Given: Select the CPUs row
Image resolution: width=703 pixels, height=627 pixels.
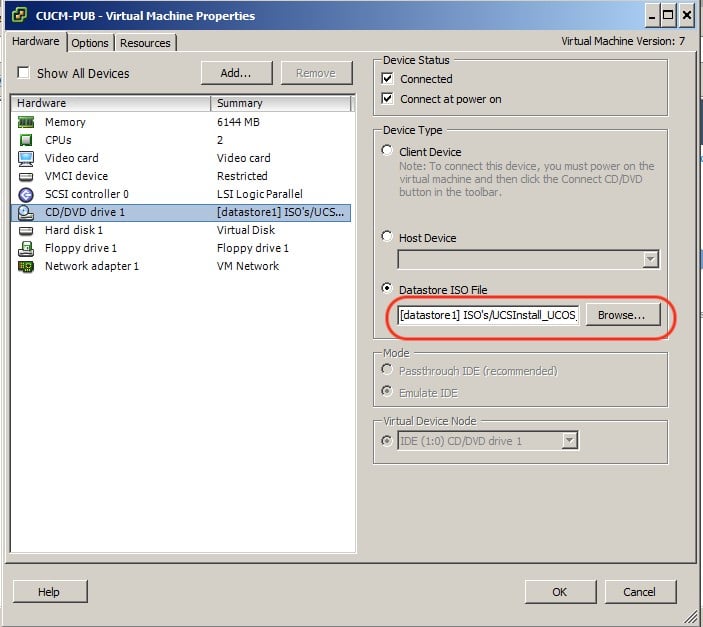Looking at the screenshot, I should click(x=181, y=140).
